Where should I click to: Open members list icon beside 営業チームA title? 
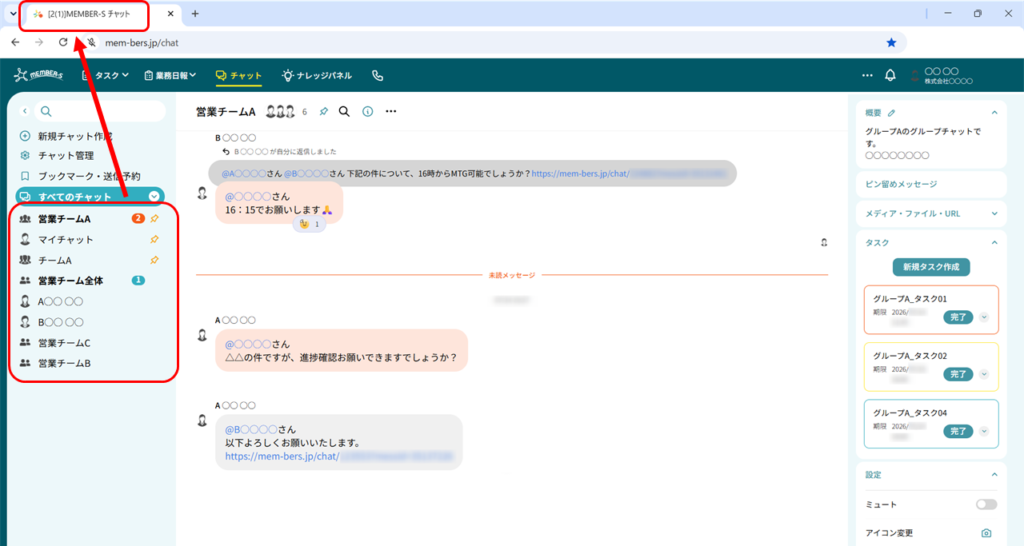coord(280,112)
